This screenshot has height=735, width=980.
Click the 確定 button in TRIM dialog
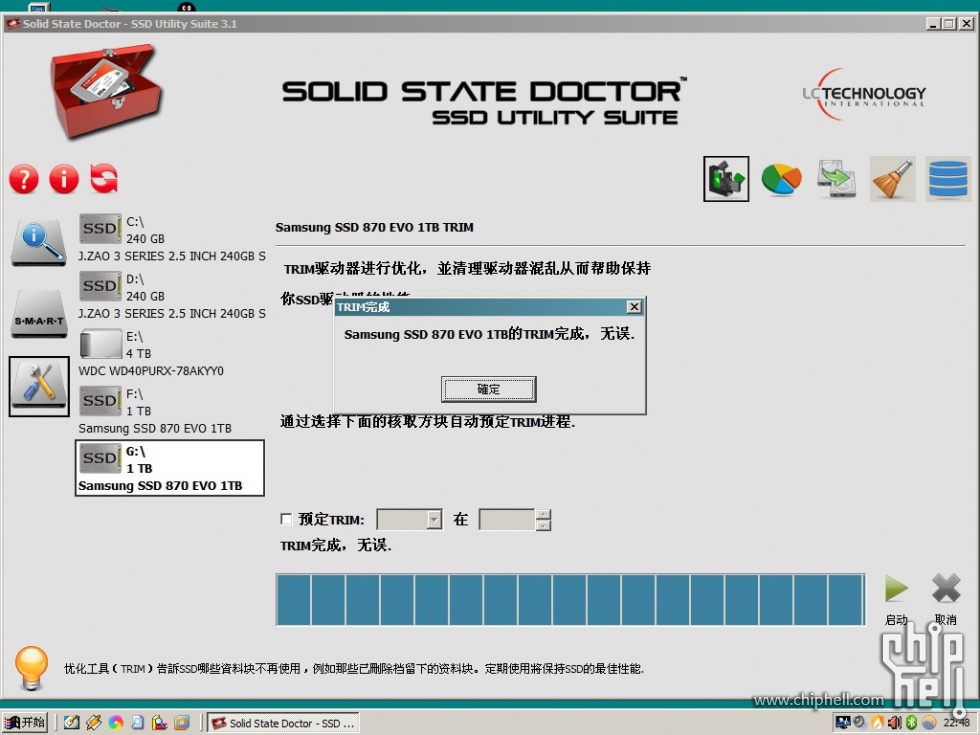pyautogui.click(x=489, y=389)
